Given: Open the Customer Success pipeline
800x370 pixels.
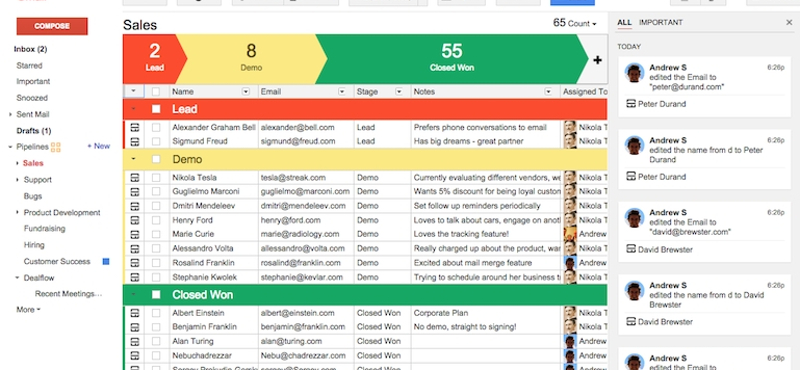Looking at the screenshot, I should (57, 261).
